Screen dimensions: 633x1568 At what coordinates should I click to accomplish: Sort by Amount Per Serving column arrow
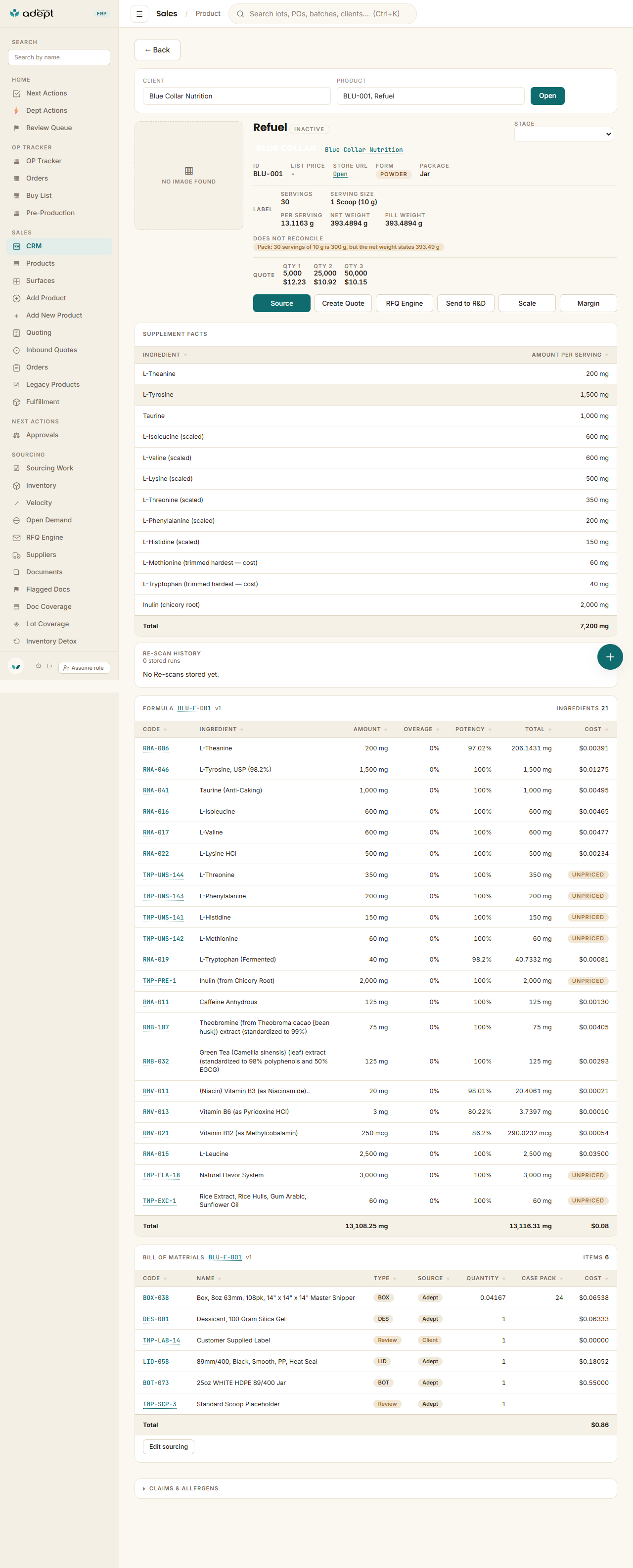click(607, 355)
